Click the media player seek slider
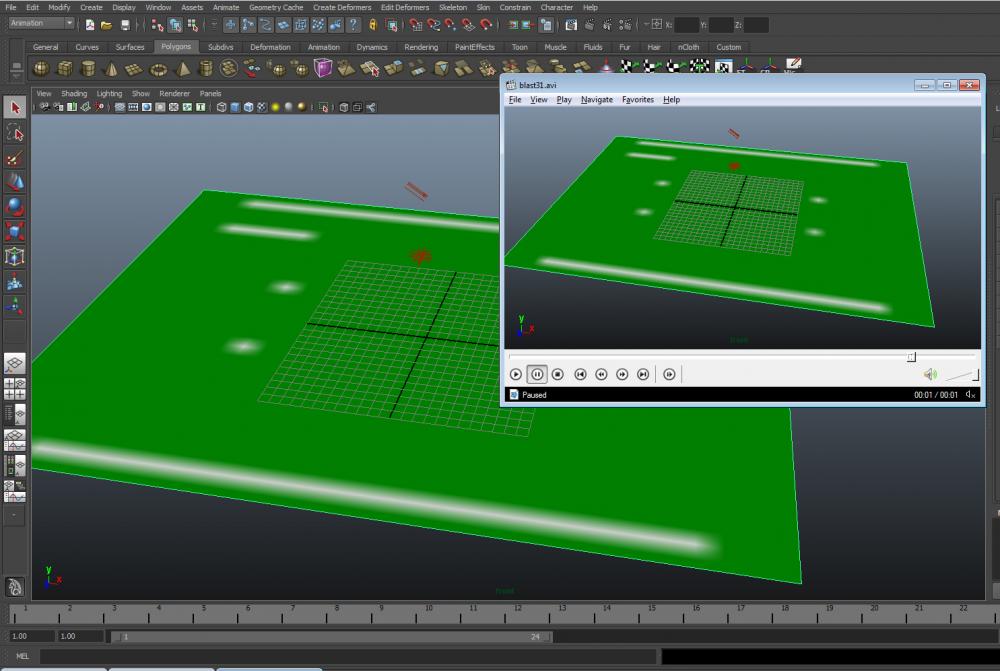 (x=741, y=356)
